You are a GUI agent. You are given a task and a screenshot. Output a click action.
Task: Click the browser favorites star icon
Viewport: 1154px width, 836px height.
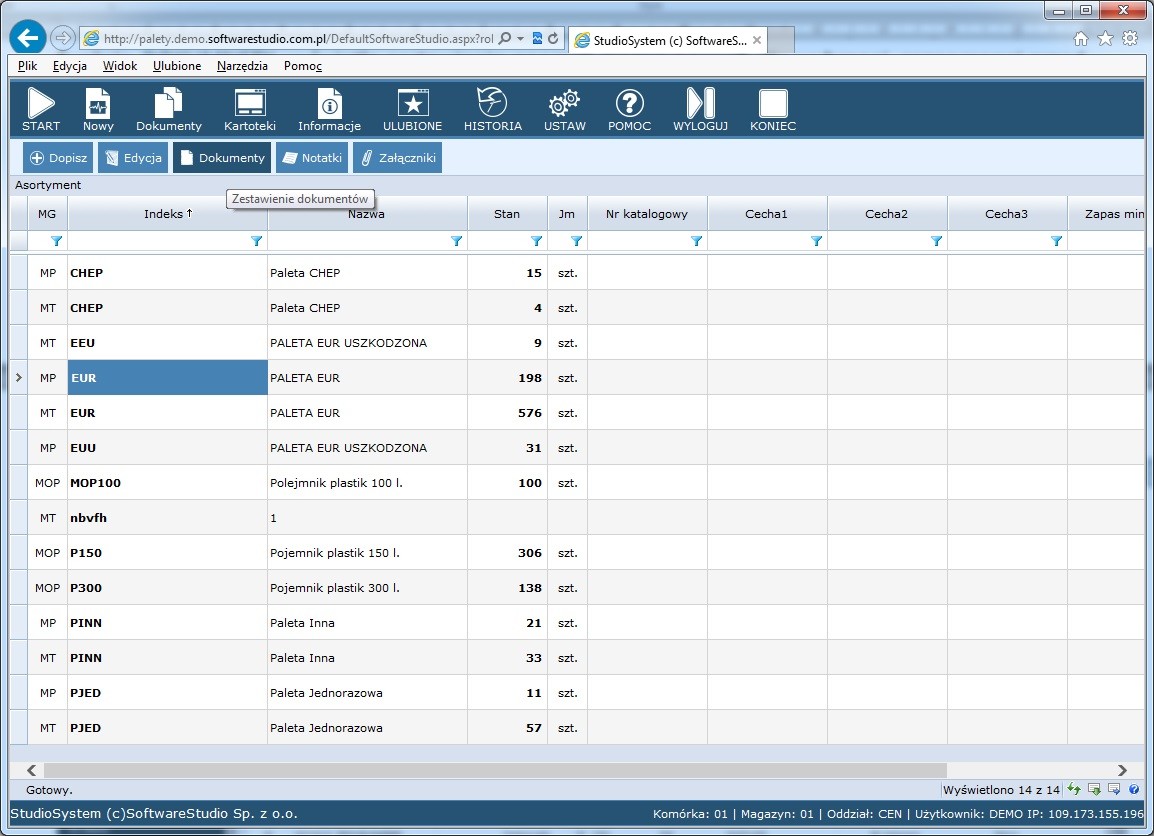coord(1105,39)
